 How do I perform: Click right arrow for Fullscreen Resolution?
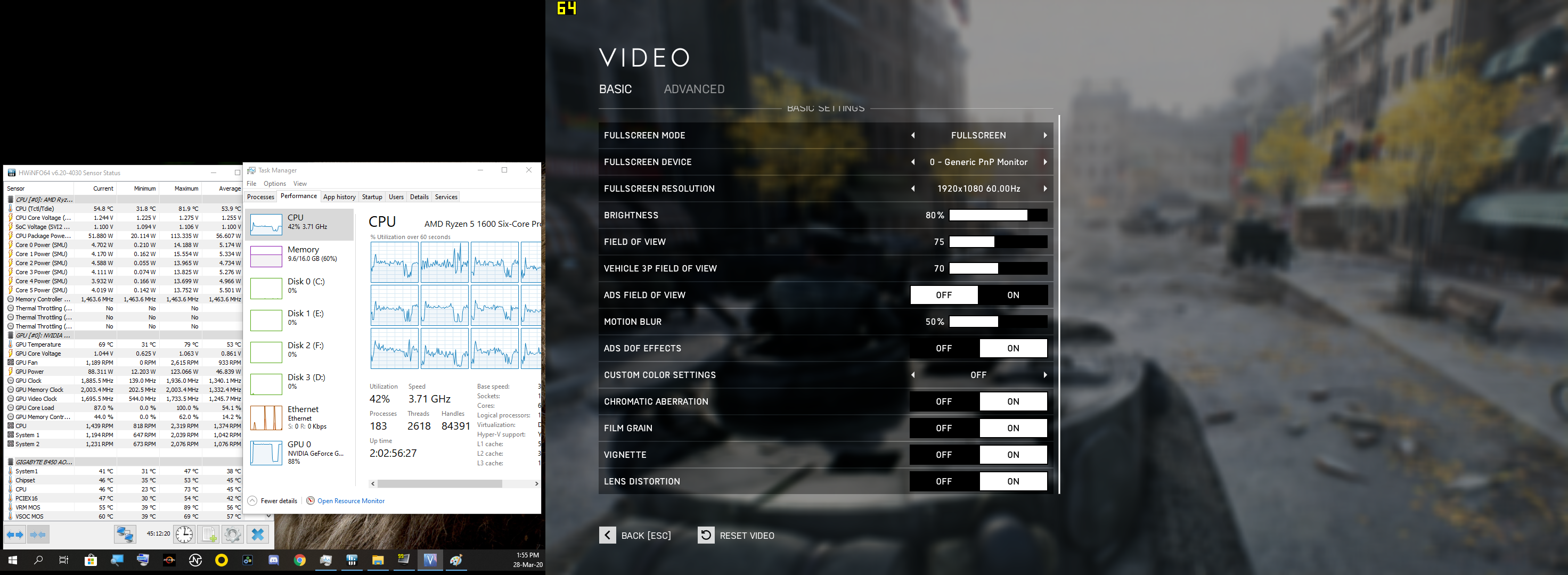[1044, 188]
